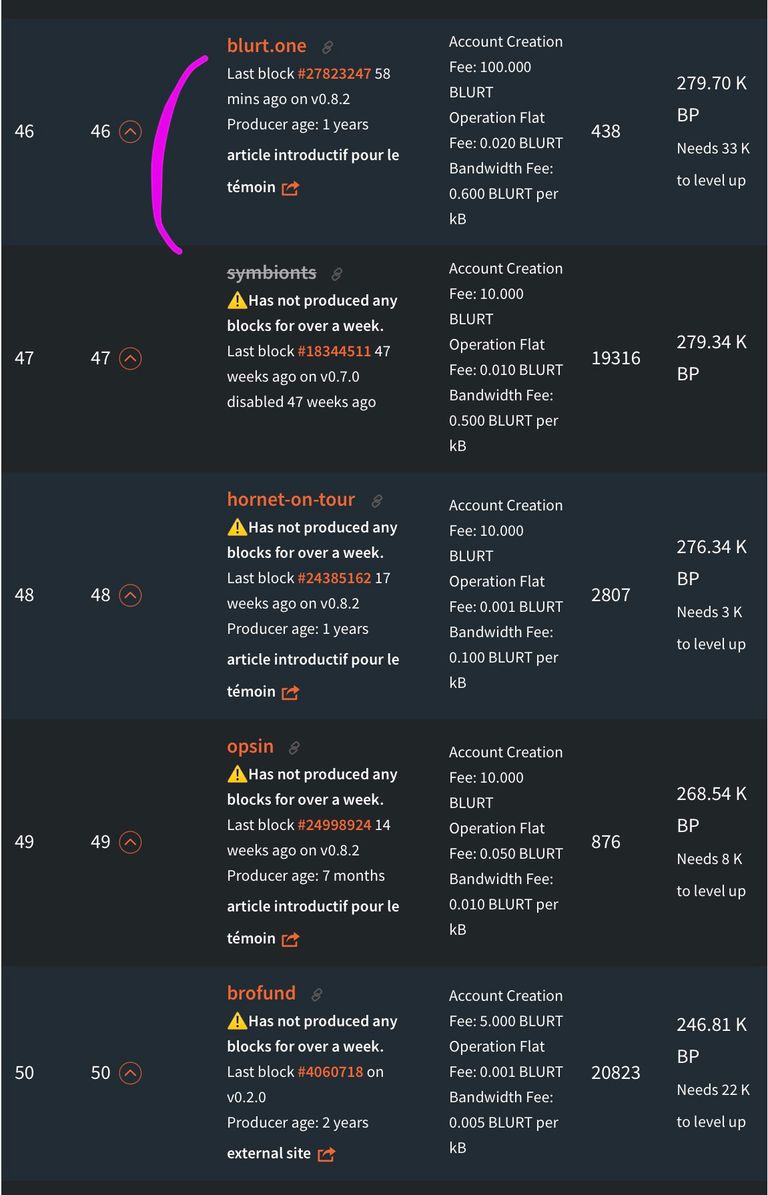This screenshot has height=1195, width=768.
Task: Vote for hornet-on-tour using the chevron circle
Action: pos(130,595)
